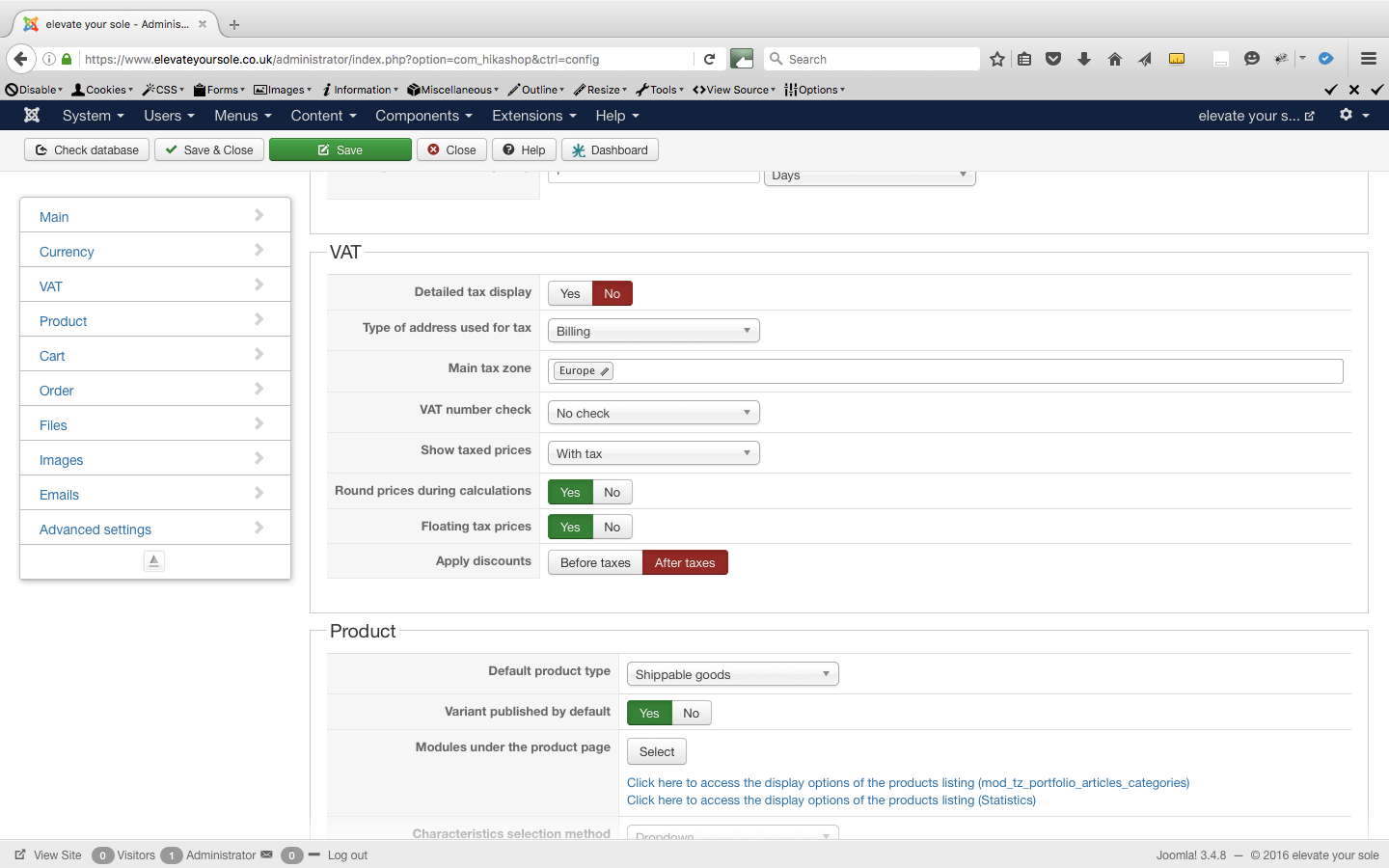Click the pencil icon on Europe tax zone

point(605,371)
